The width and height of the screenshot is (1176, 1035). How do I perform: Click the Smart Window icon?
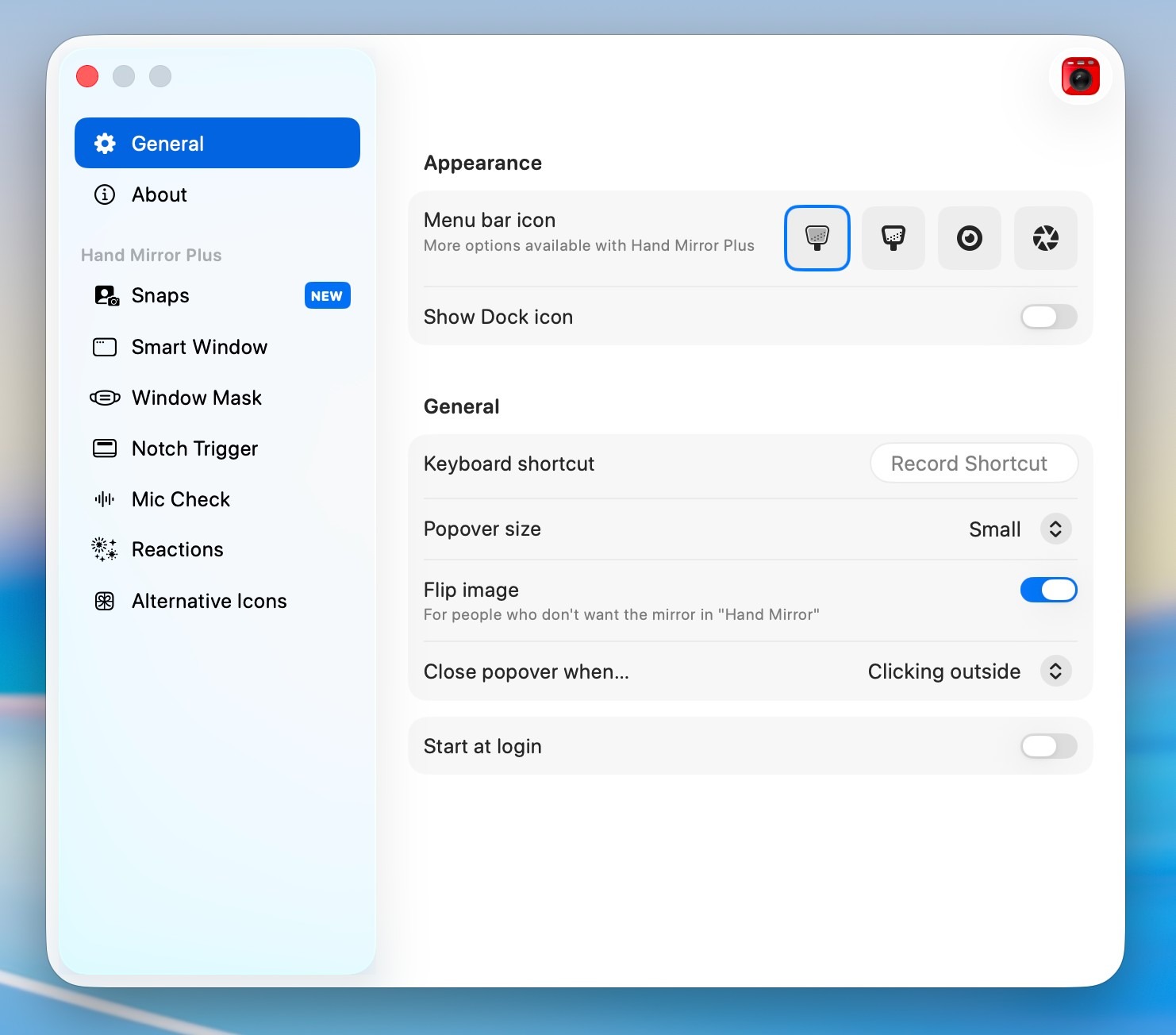click(105, 347)
